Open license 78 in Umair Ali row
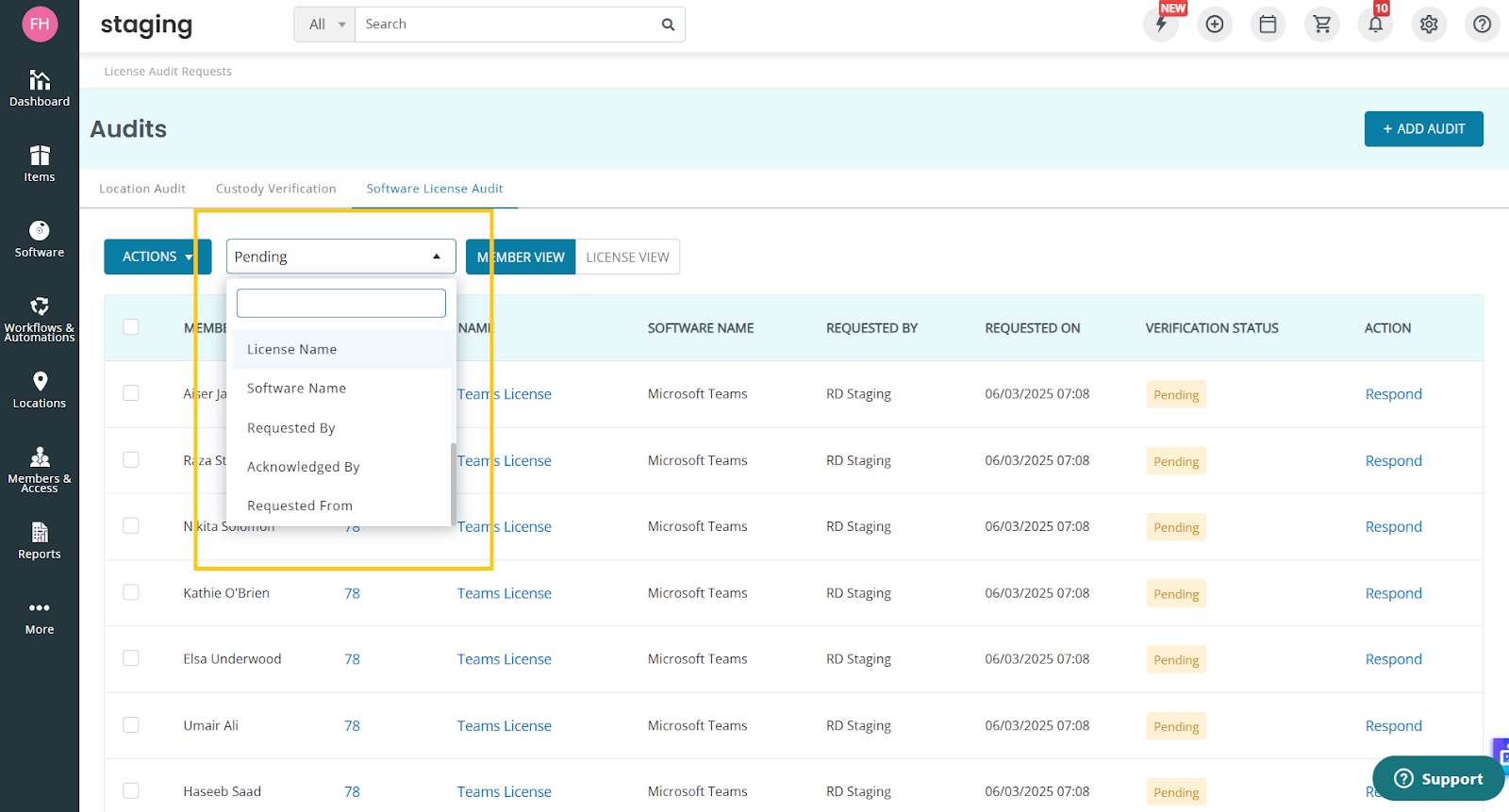This screenshot has width=1509, height=812. click(352, 726)
